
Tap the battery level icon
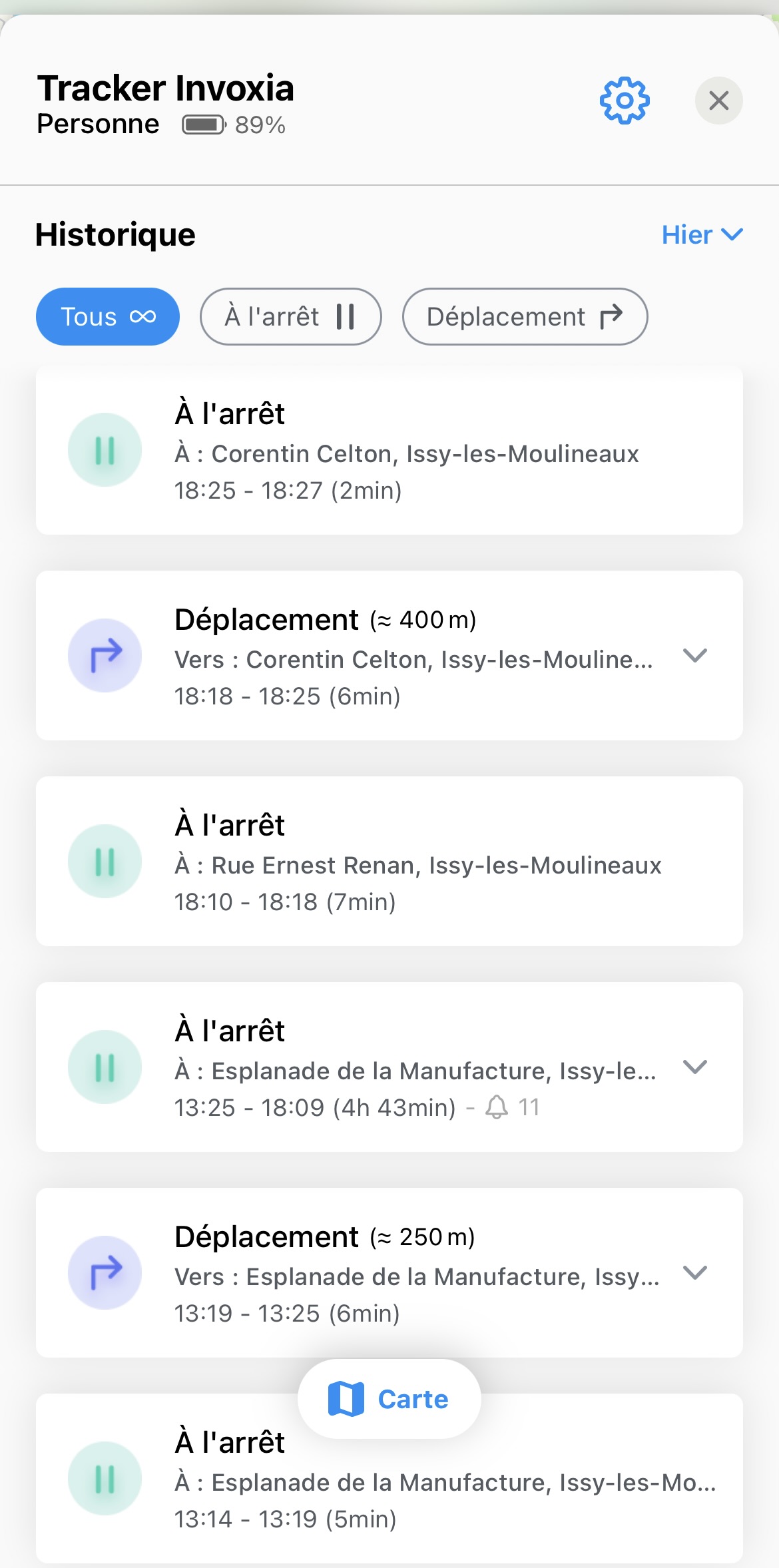click(204, 125)
